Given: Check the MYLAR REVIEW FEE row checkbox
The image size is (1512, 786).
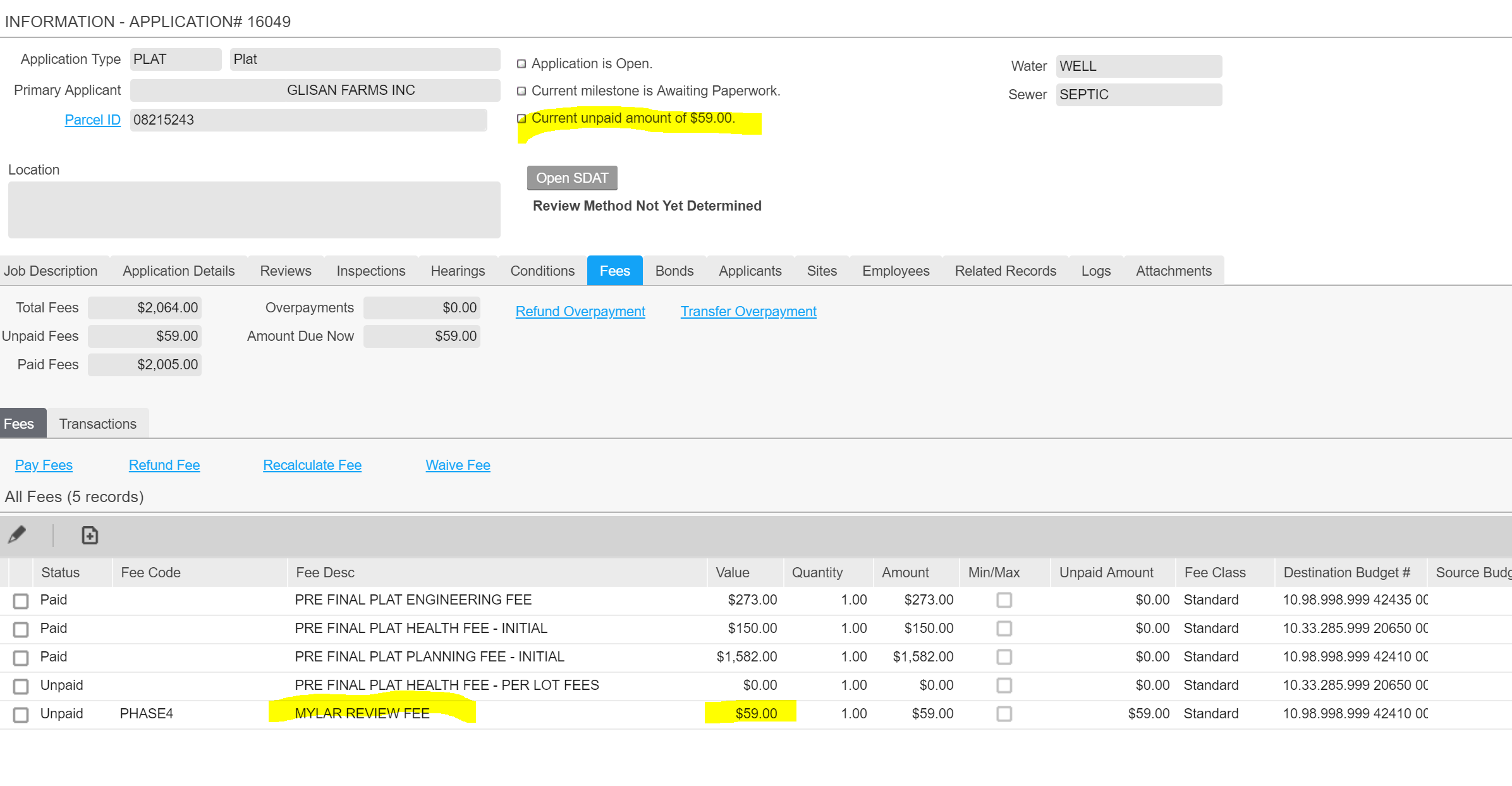Looking at the screenshot, I should click(x=21, y=715).
